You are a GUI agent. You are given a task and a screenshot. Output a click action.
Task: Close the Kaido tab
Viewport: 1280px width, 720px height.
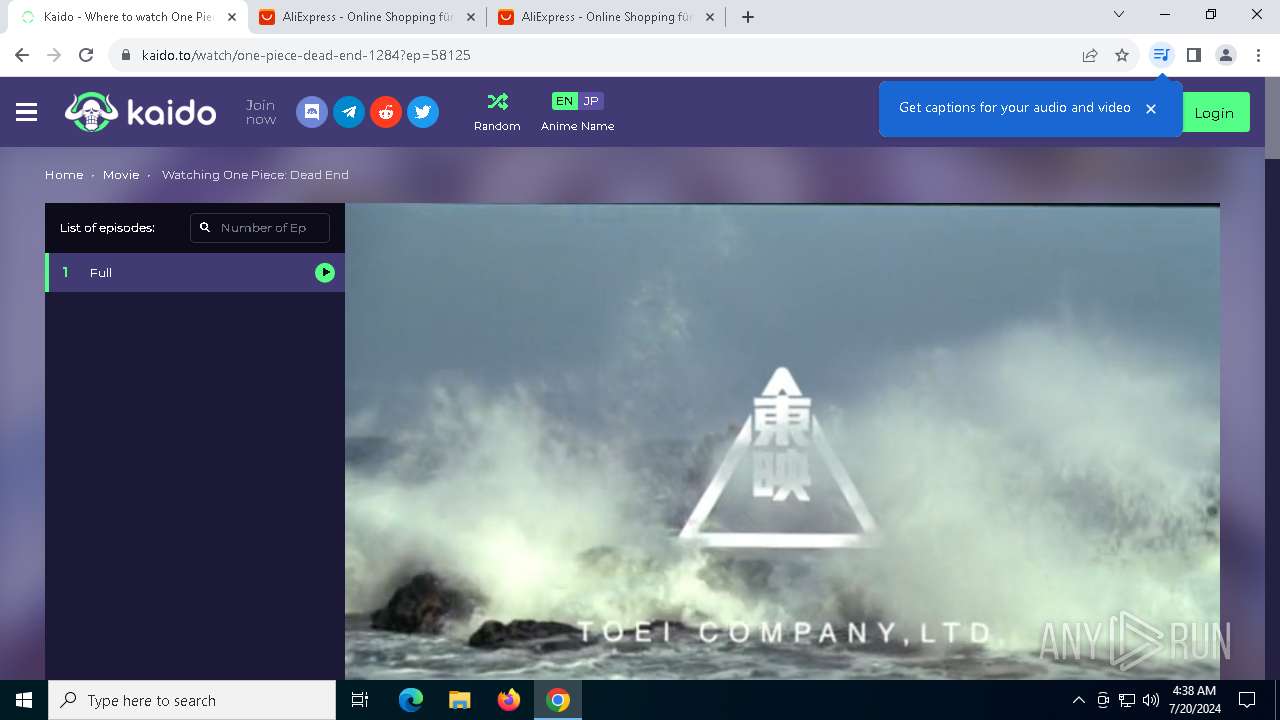click(232, 17)
